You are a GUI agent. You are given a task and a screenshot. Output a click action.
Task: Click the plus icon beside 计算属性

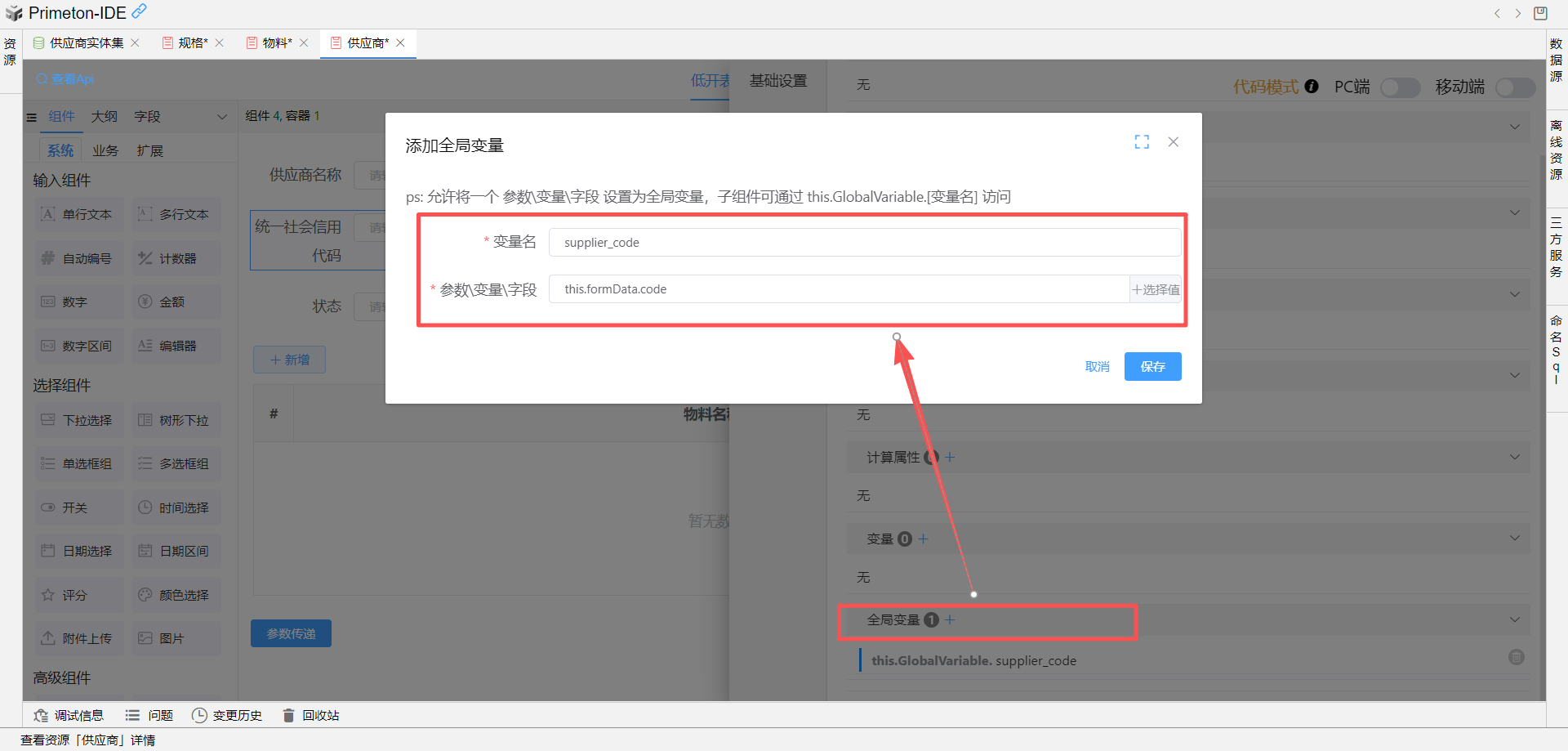(950, 458)
